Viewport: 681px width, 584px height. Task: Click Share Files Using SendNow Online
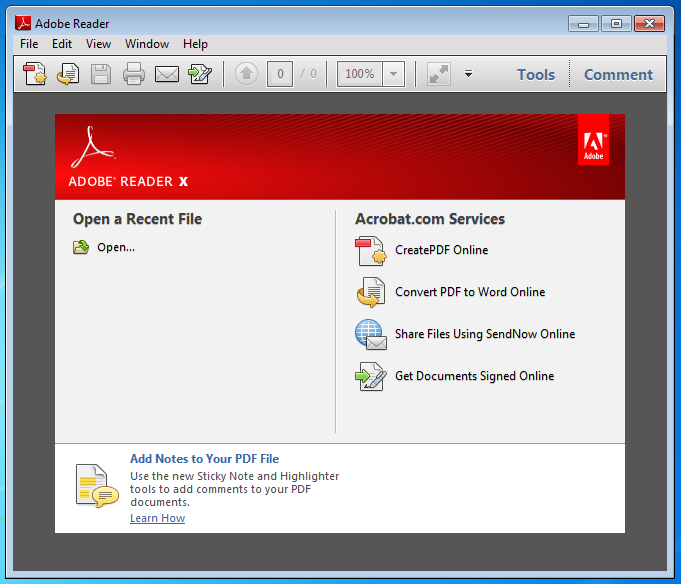point(485,334)
